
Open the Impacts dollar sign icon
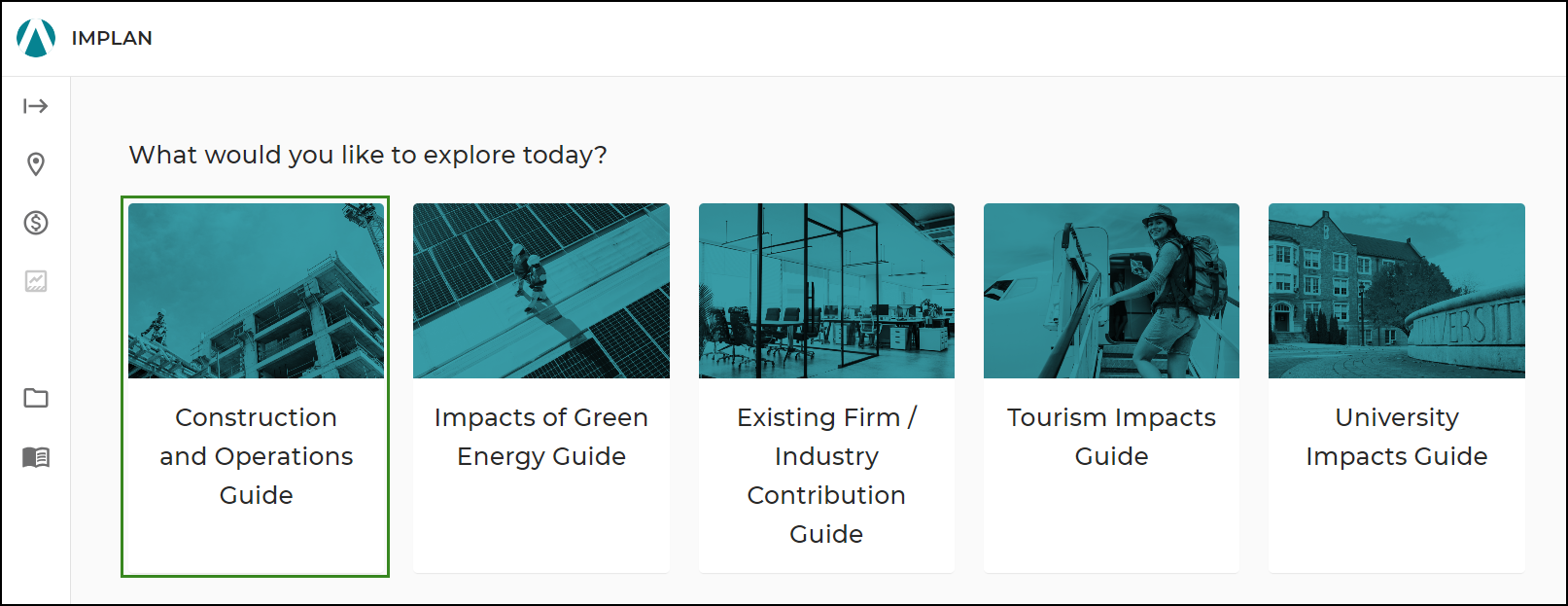pos(36,223)
